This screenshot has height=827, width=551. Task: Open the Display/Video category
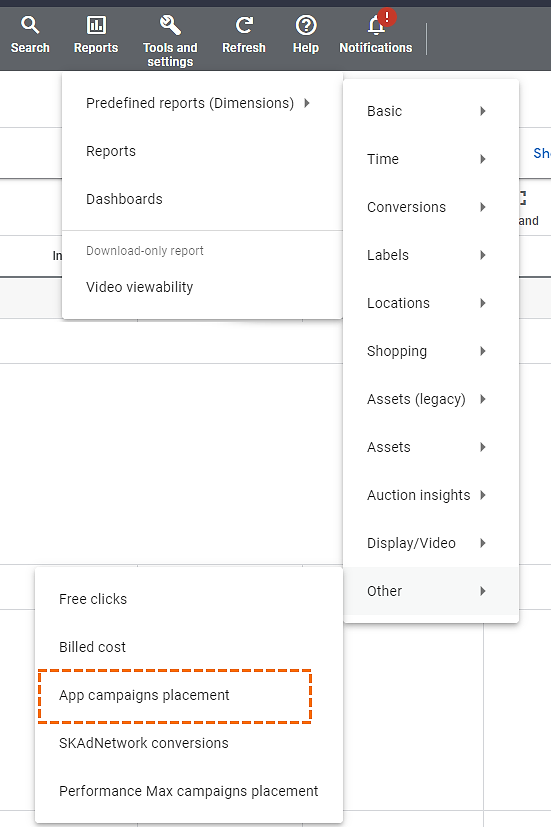click(431, 543)
